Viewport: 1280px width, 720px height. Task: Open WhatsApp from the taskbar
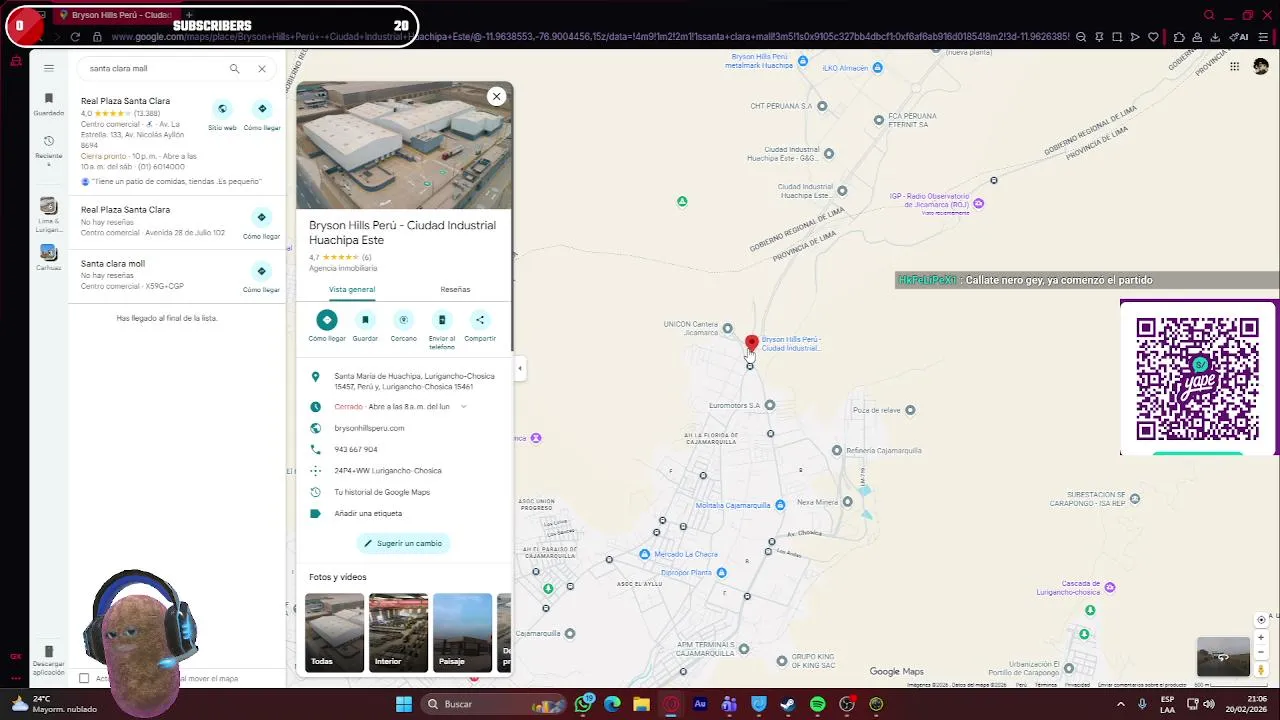584,704
